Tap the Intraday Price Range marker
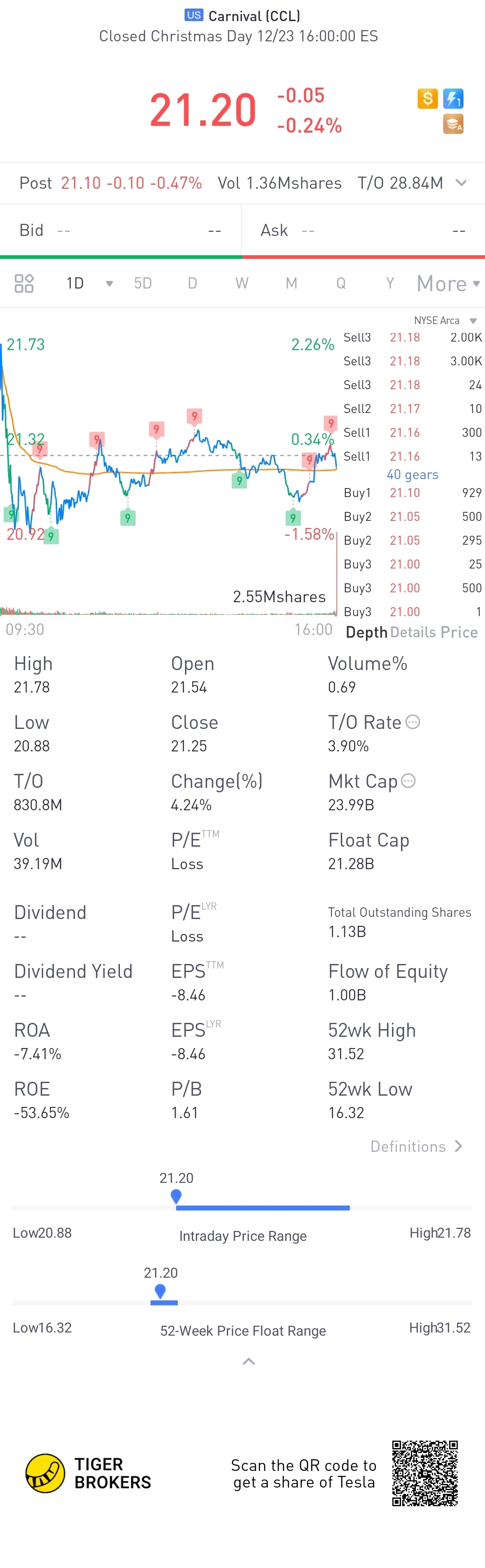Viewport: 485px width, 1568px height. point(176,1196)
